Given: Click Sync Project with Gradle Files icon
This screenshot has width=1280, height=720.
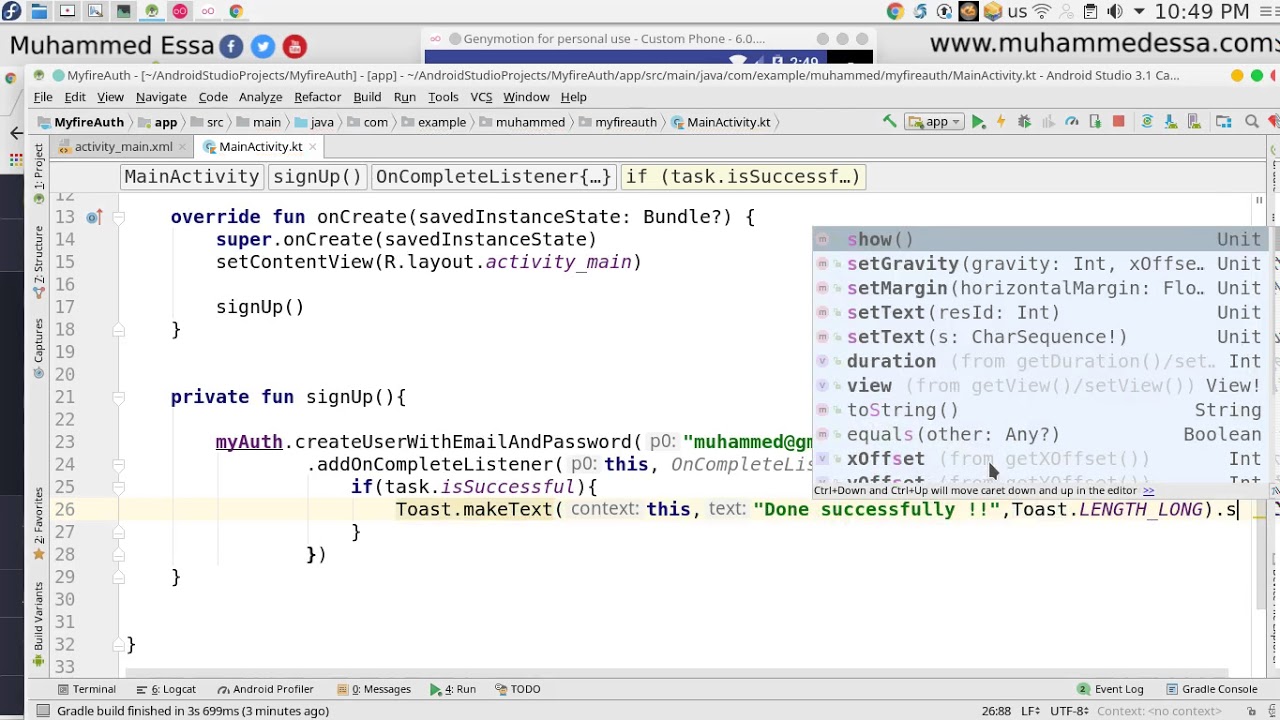Looking at the screenshot, I should pyautogui.click(x=1147, y=122).
